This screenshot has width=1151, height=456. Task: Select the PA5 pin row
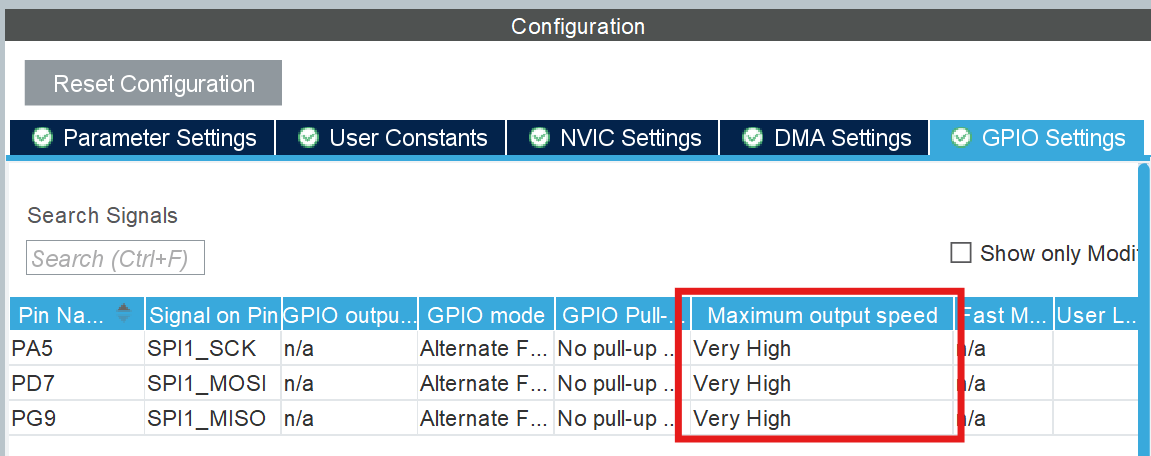576,348
